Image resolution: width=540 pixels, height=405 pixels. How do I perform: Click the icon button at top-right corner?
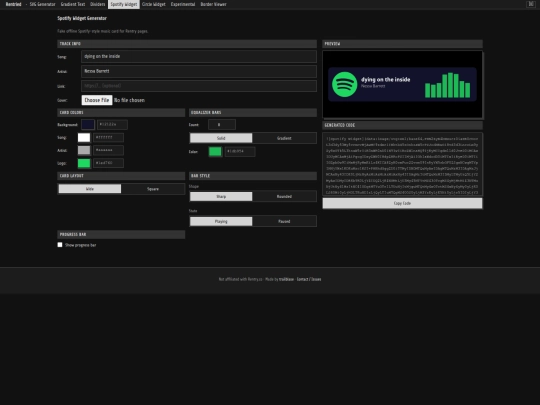(531, 4)
